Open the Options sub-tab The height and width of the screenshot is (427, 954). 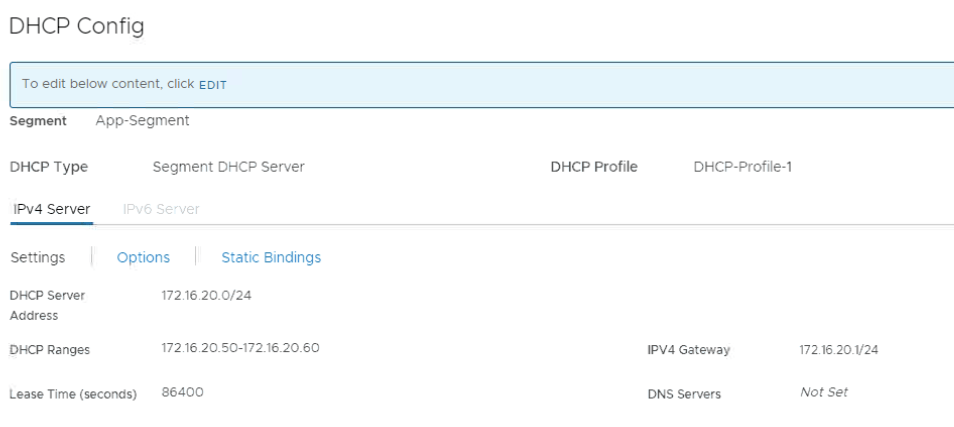click(143, 257)
